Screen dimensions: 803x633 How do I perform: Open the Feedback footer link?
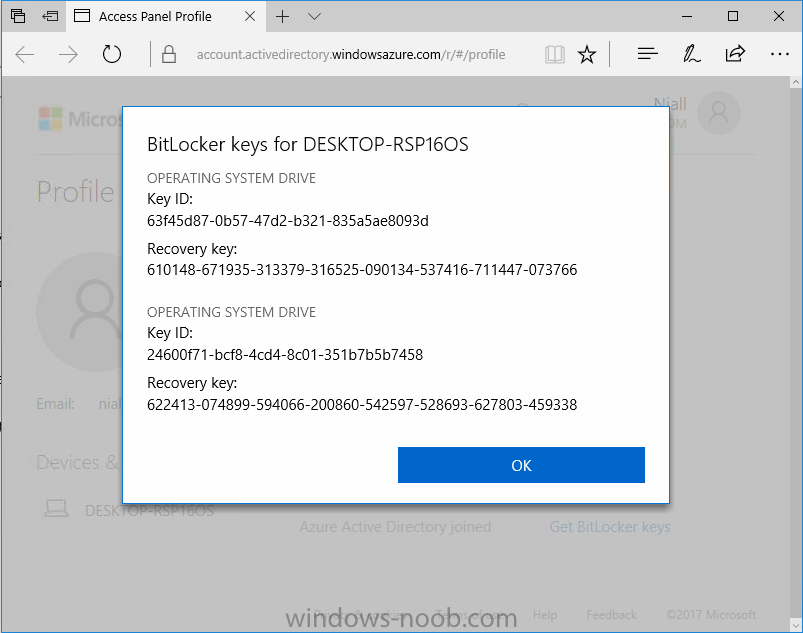tap(611, 615)
